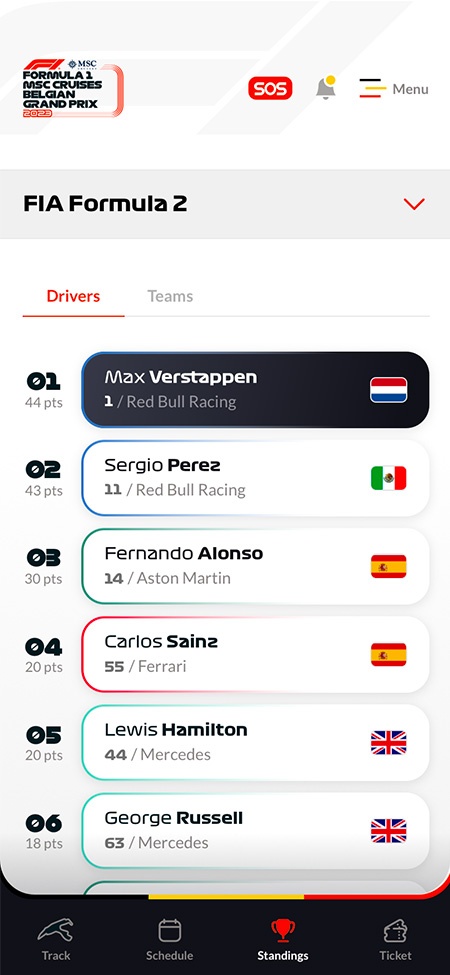Tap the Belgian Grand Prix logo

click(73, 88)
